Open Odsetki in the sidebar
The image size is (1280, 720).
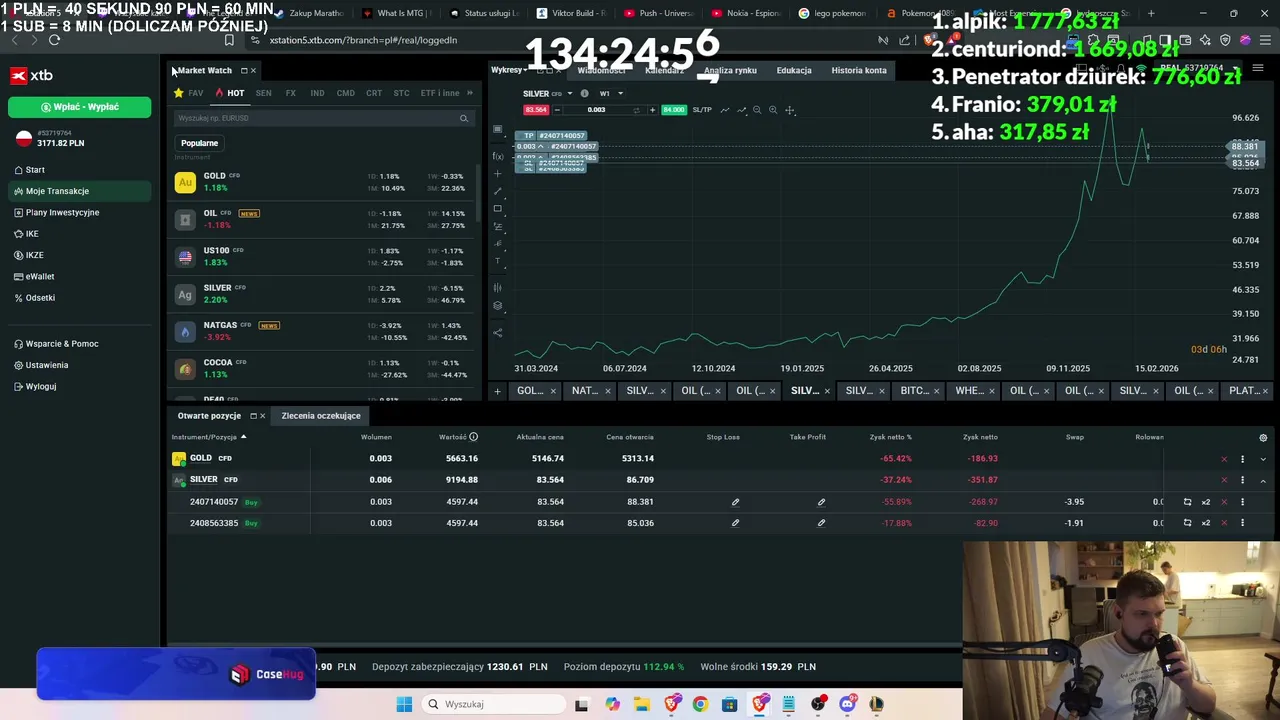34,298
